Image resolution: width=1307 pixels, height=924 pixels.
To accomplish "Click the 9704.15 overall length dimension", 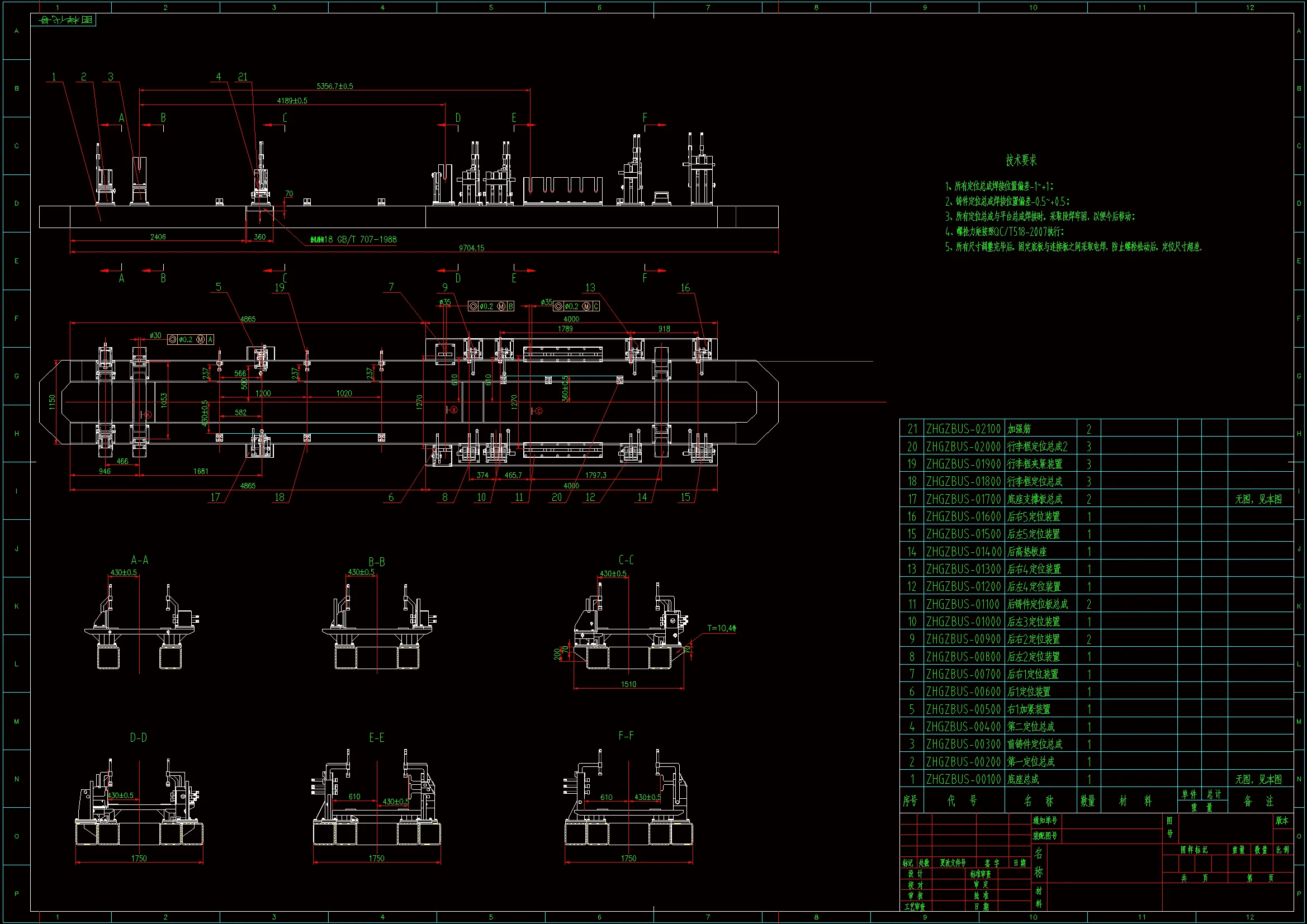I will (x=471, y=248).
